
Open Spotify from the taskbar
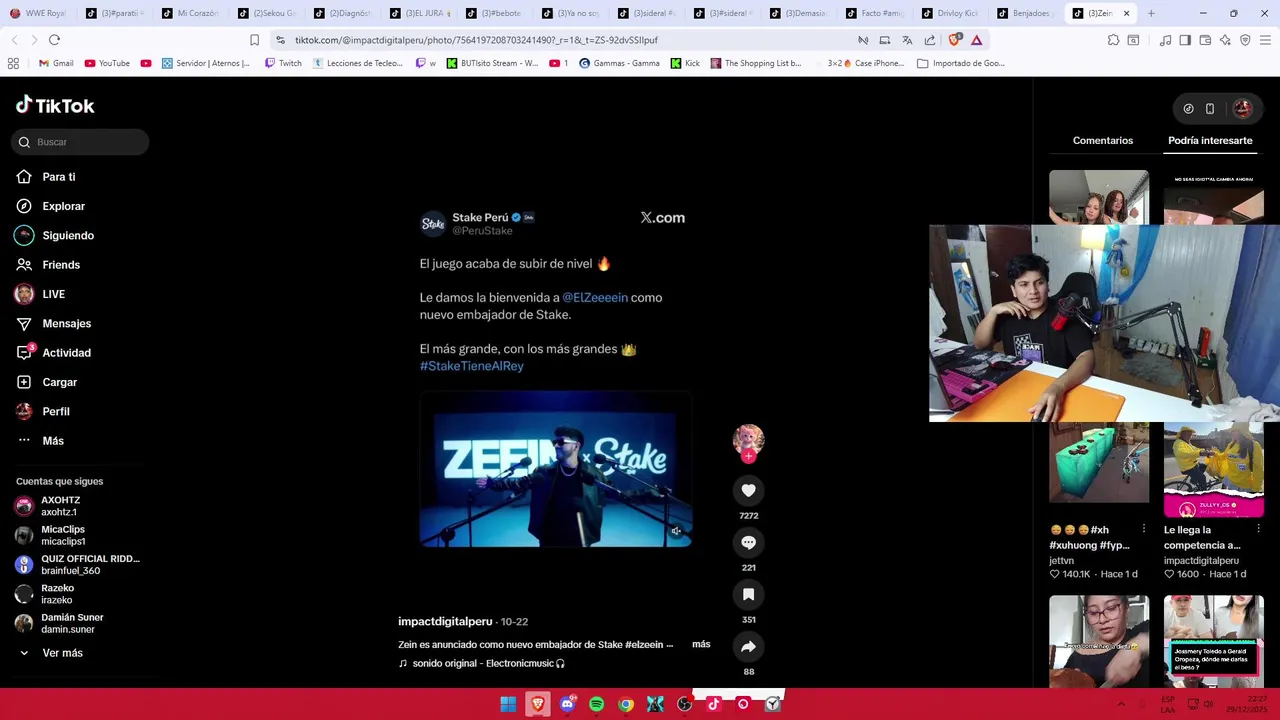click(x=597, y=704)
